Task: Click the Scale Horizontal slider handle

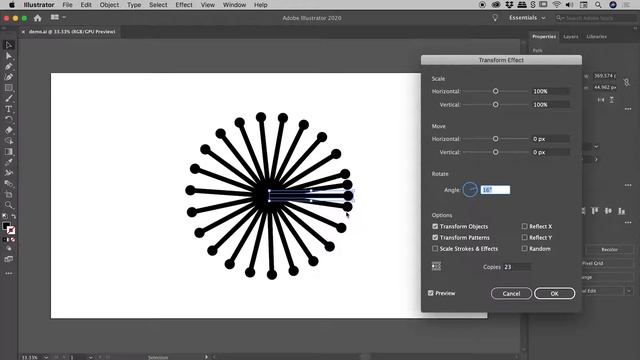Action: (496, 91)
